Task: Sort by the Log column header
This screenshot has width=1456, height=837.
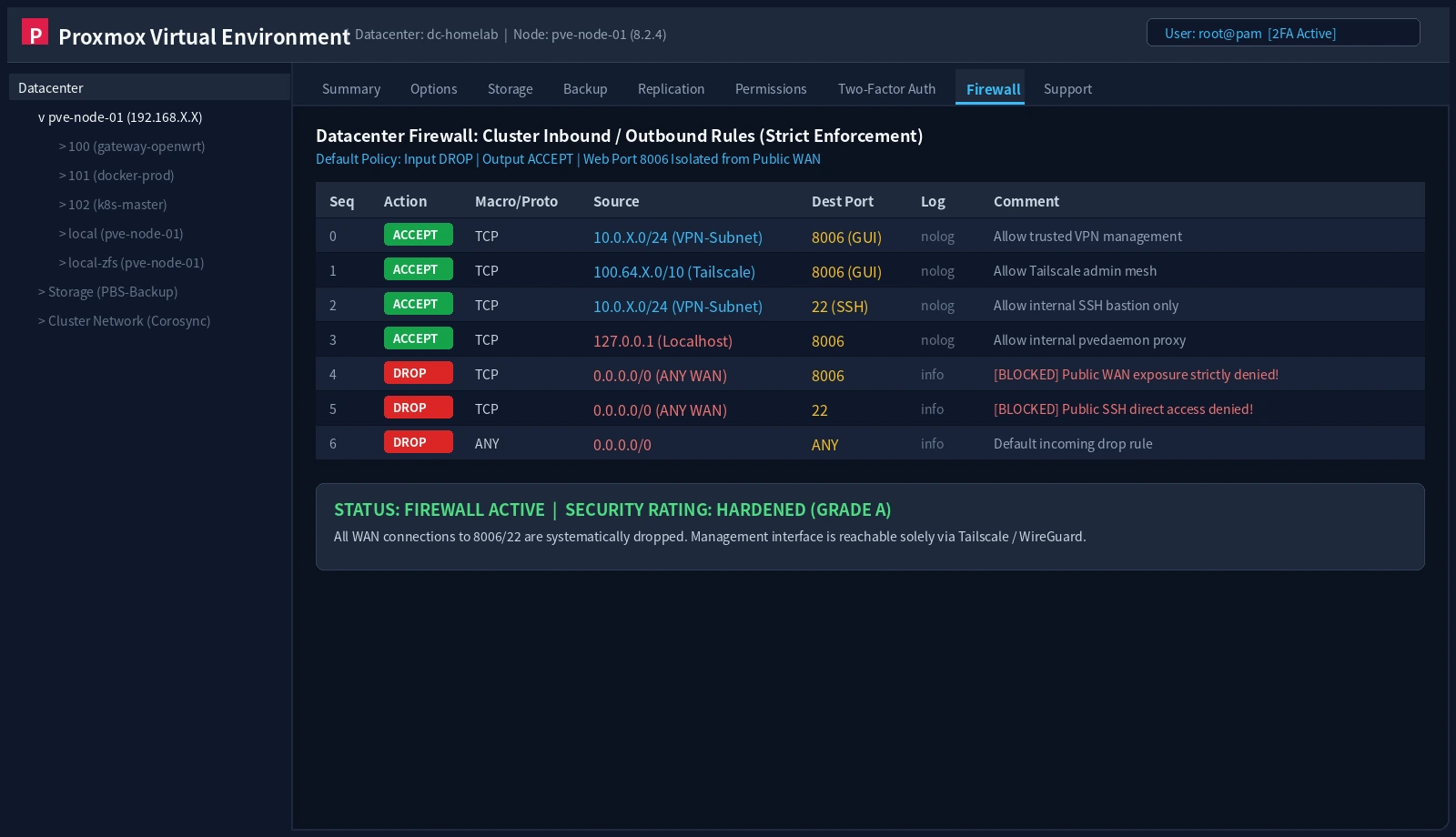Action: [933, 201]
